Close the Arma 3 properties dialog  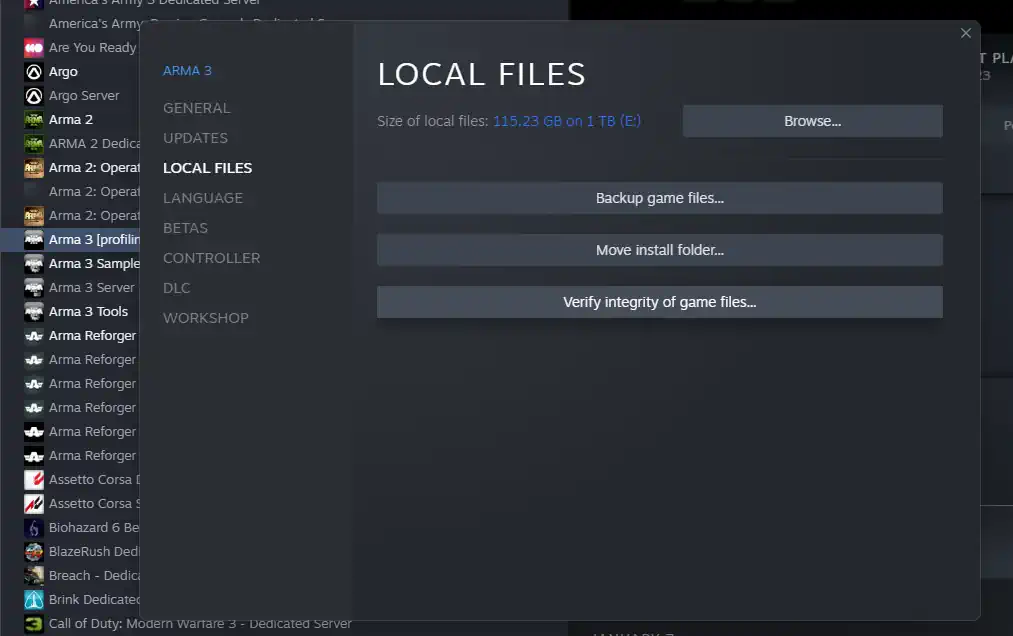(966, 33)
